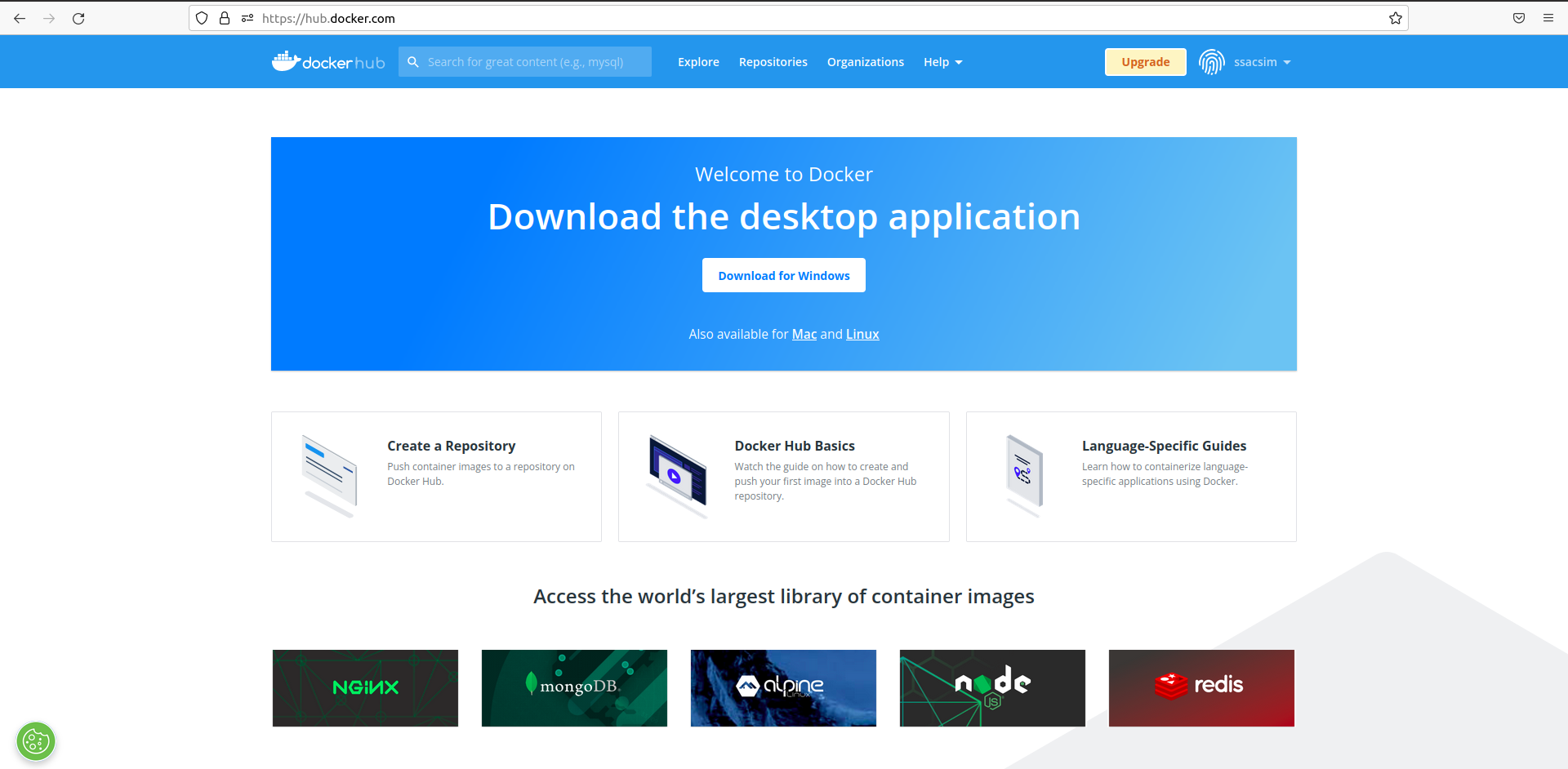Open the Language-Specific Guides title
This screenshot has height=769, width=1568.
pos(1164,446)
